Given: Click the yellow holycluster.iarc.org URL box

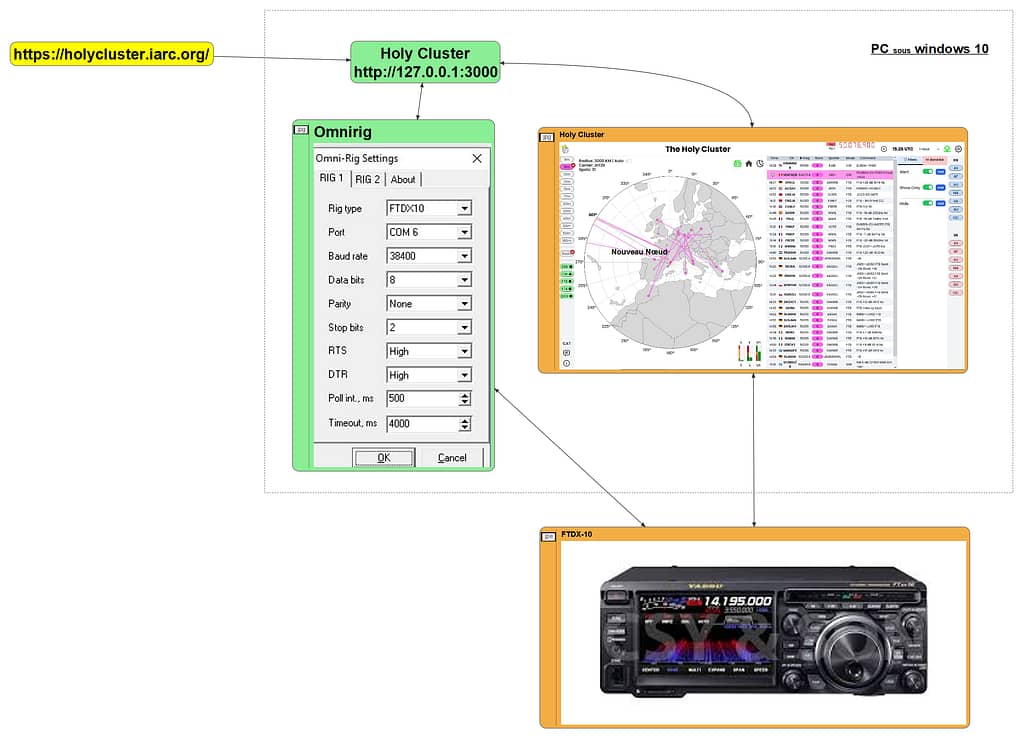Looking at the screenshot, I should (x=112, y=54).
